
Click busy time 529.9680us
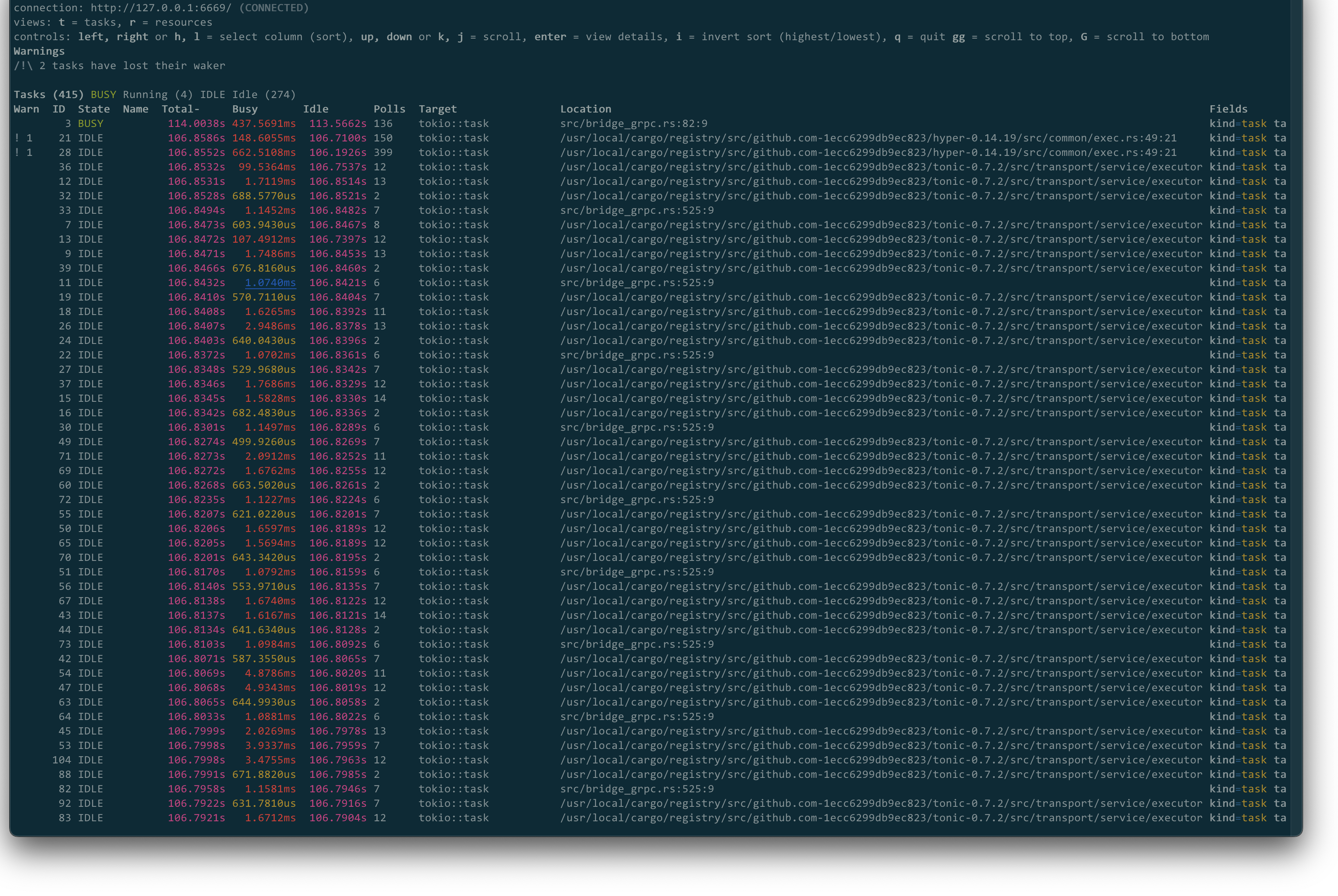coord(264,369)
